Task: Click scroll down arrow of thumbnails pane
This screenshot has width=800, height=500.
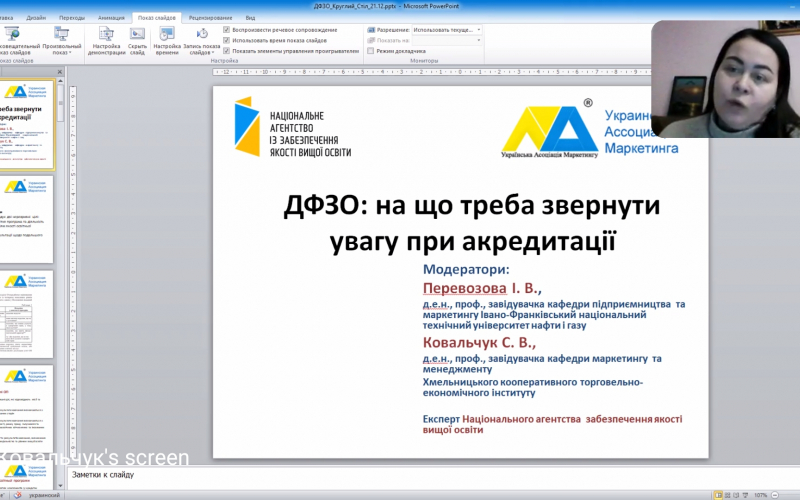Action: point(61,486)
